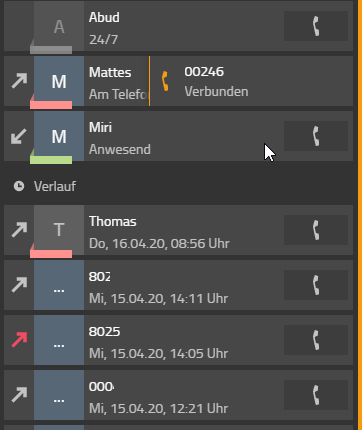Dial Thomas from call history
Image resolution: width=362 pixels, height=430 pixels.
(x=316, y=230)
